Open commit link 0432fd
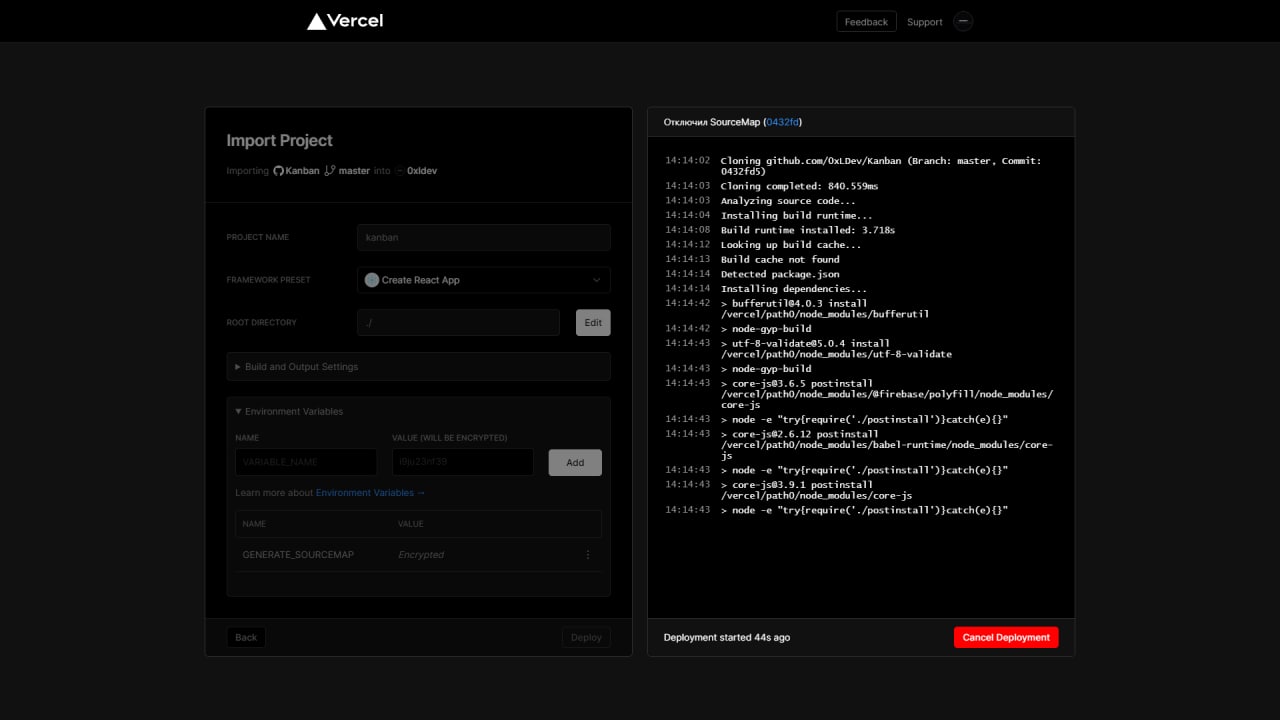 point(783,122)
